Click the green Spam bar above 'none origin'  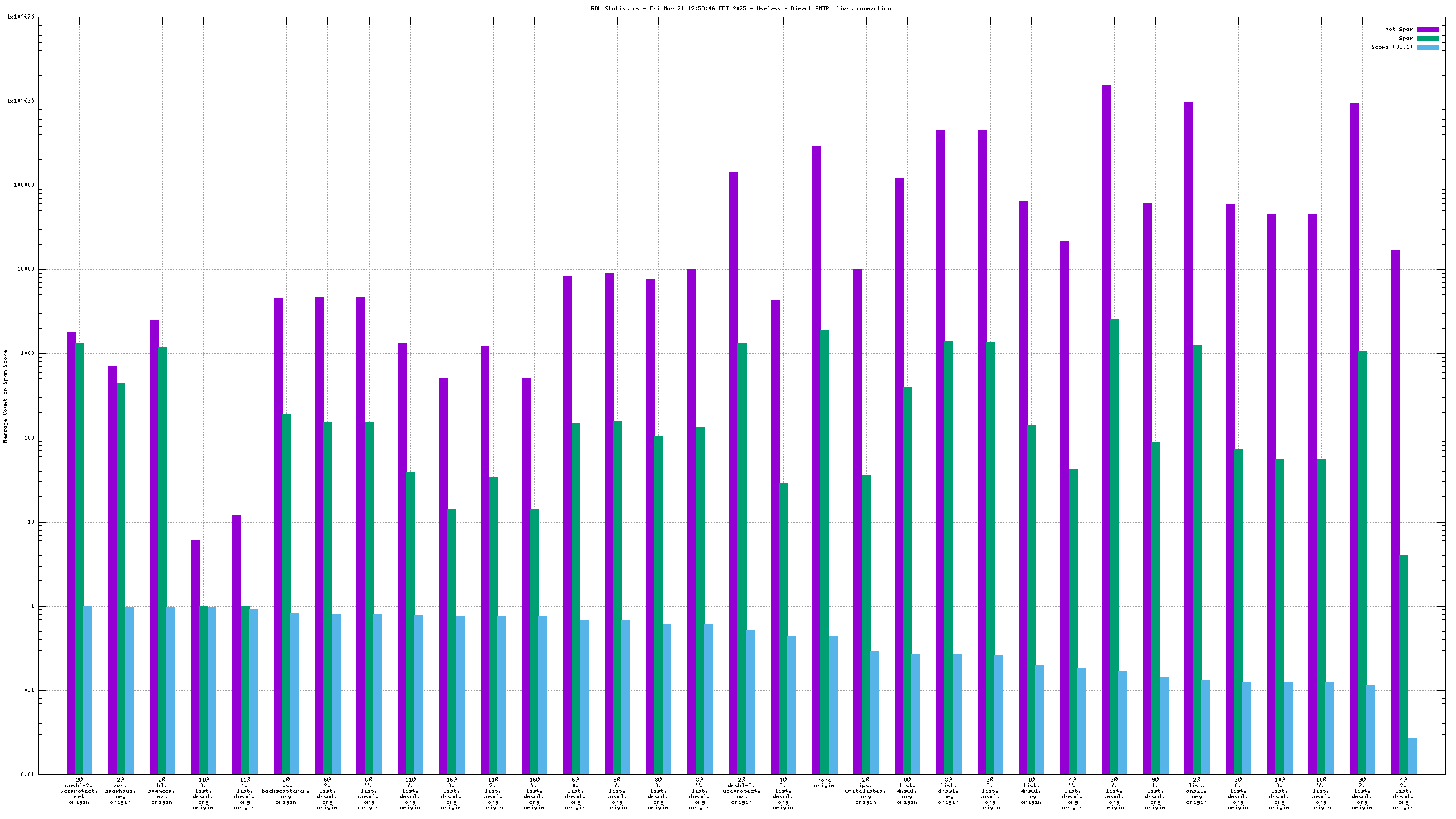[x=825, y=552]
